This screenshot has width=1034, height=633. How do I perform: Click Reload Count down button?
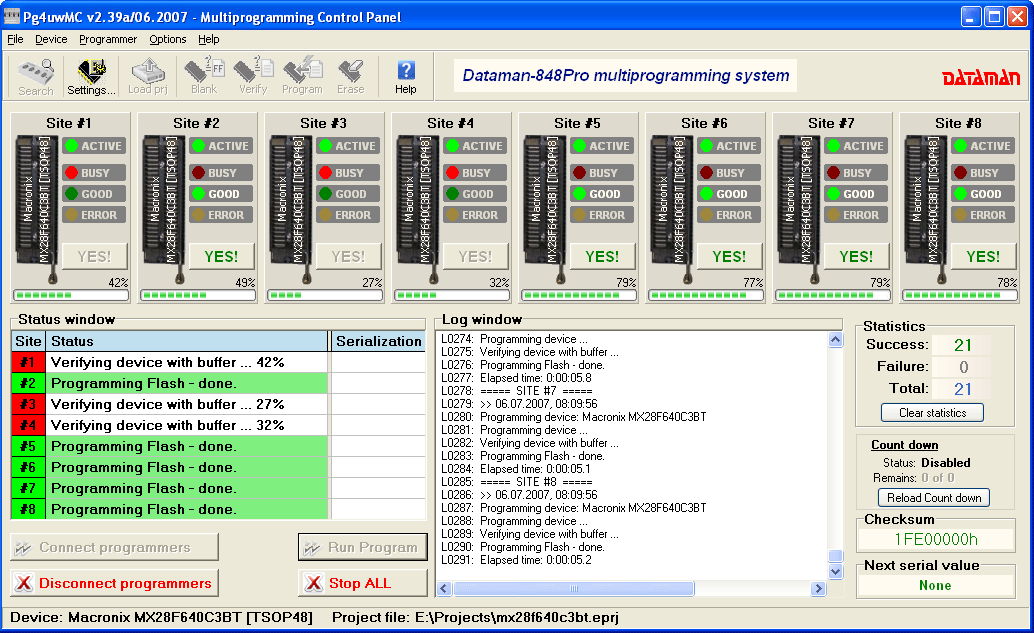tap(933, 498)
